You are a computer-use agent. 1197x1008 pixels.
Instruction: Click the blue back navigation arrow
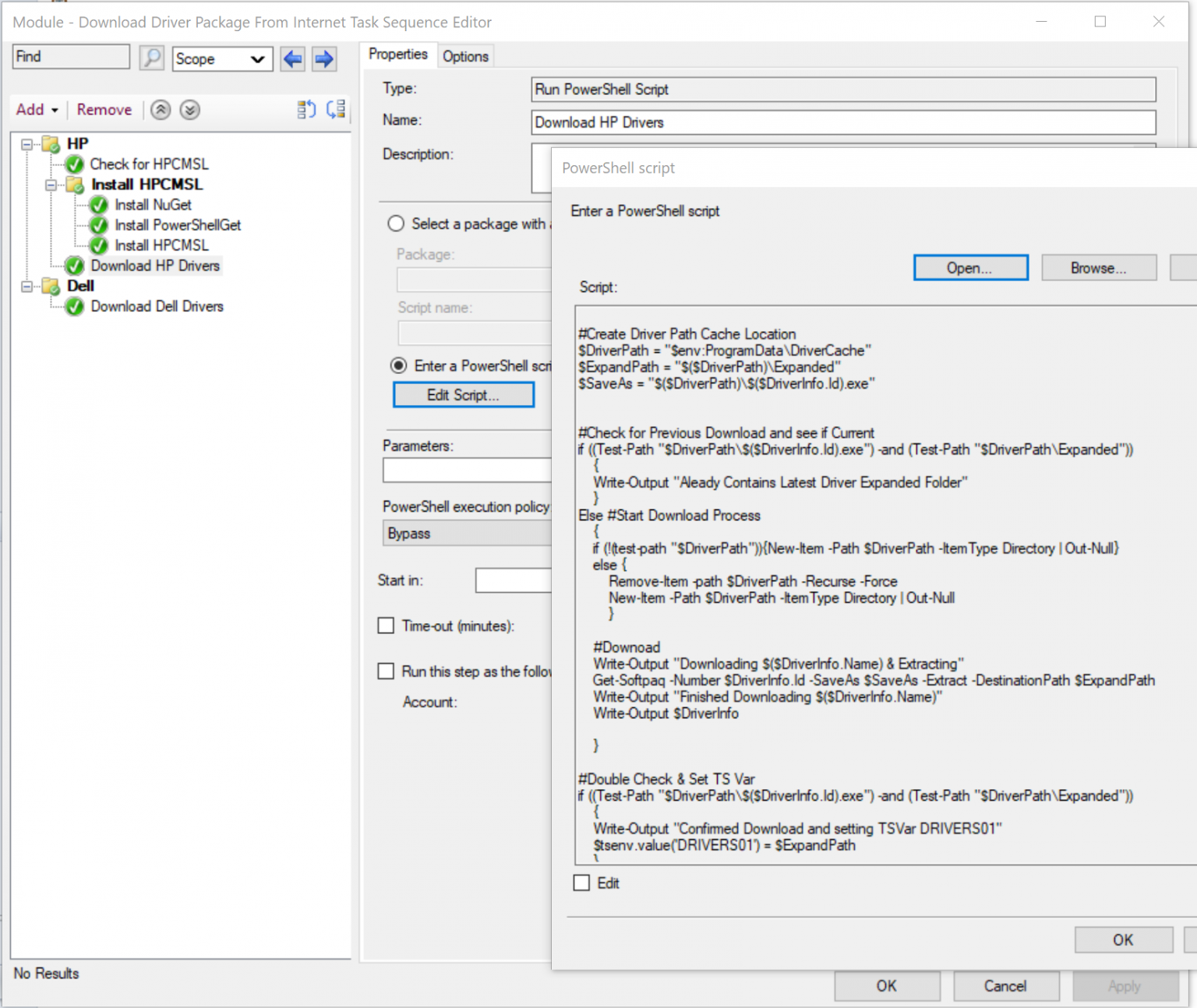click(292, 58)
